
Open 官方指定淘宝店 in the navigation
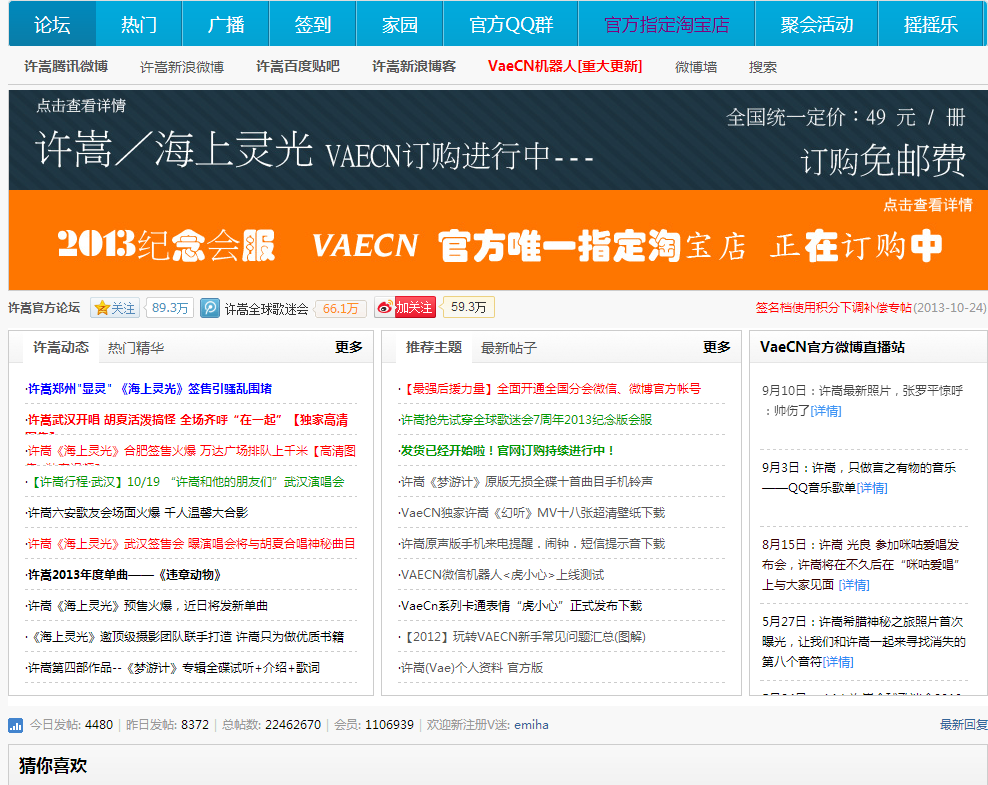(667, 24)
